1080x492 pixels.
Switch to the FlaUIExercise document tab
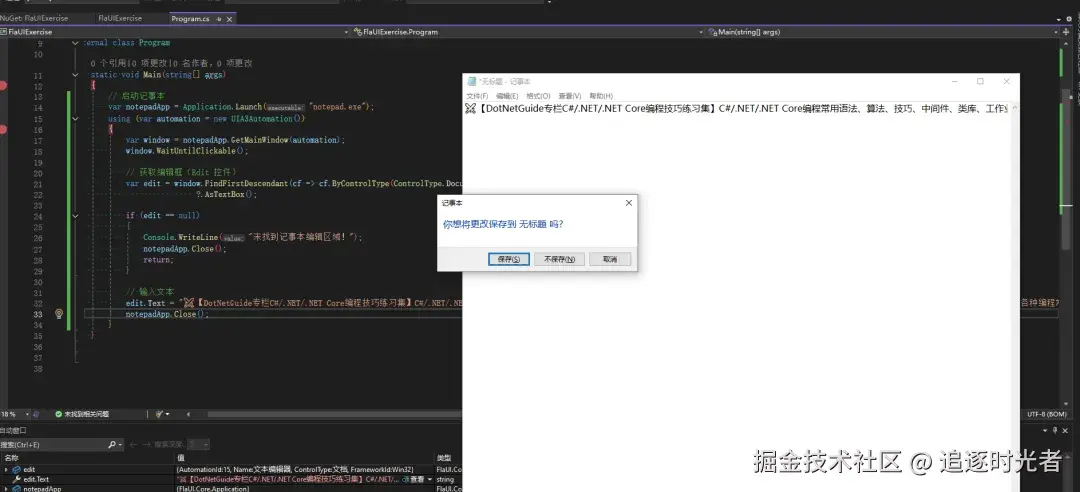tap(121, 19)
